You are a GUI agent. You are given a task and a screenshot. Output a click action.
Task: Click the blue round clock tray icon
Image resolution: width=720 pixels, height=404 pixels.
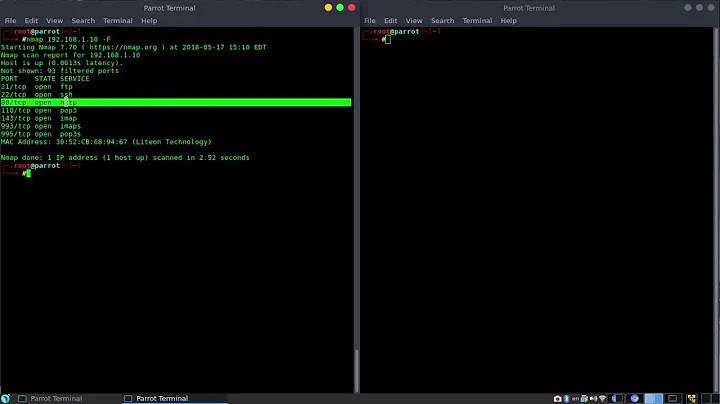635,398
